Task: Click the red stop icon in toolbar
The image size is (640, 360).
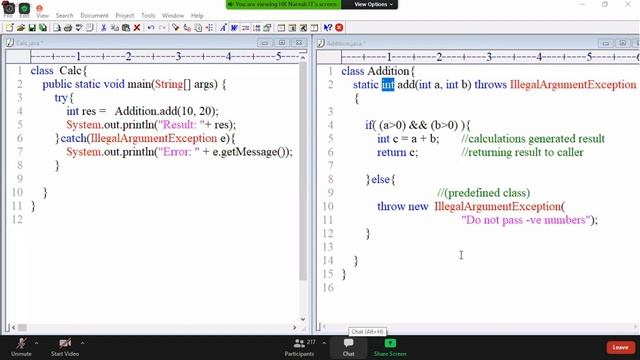Action: pyautogui.click(x=339, y=28)
